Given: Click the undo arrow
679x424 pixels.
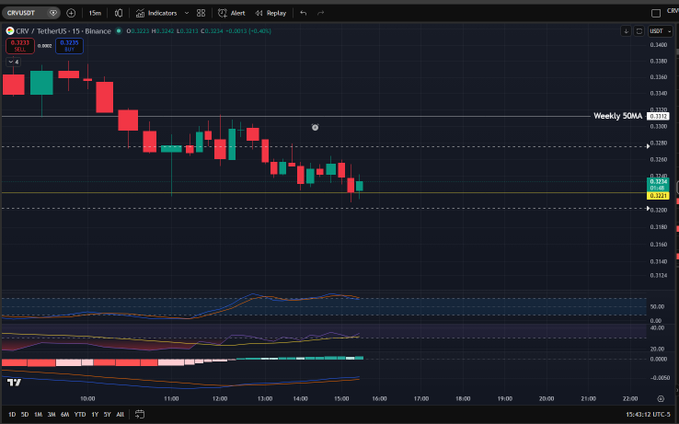Looking at the screenshot, I should coord(303,13).
